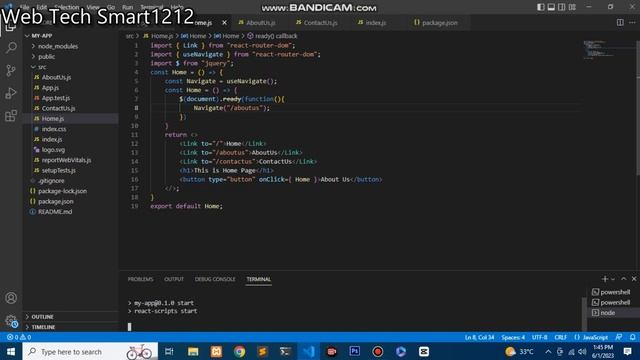This screenshot has height=360, width=640.
Task: Expand the node_modules folder
Action: click(70, 46)
